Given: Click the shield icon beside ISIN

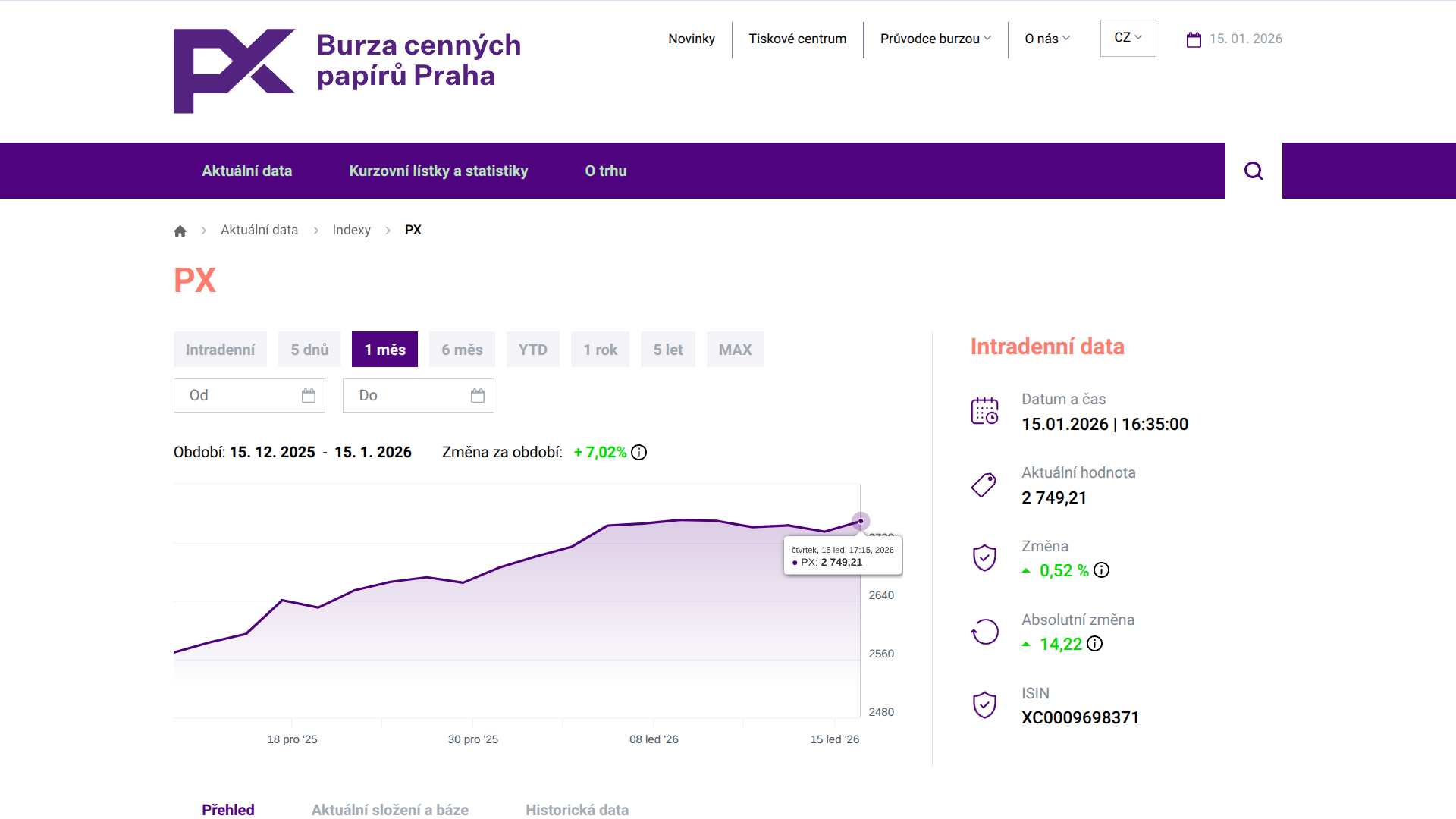Looking at the screenshot, I should [984, 705].
